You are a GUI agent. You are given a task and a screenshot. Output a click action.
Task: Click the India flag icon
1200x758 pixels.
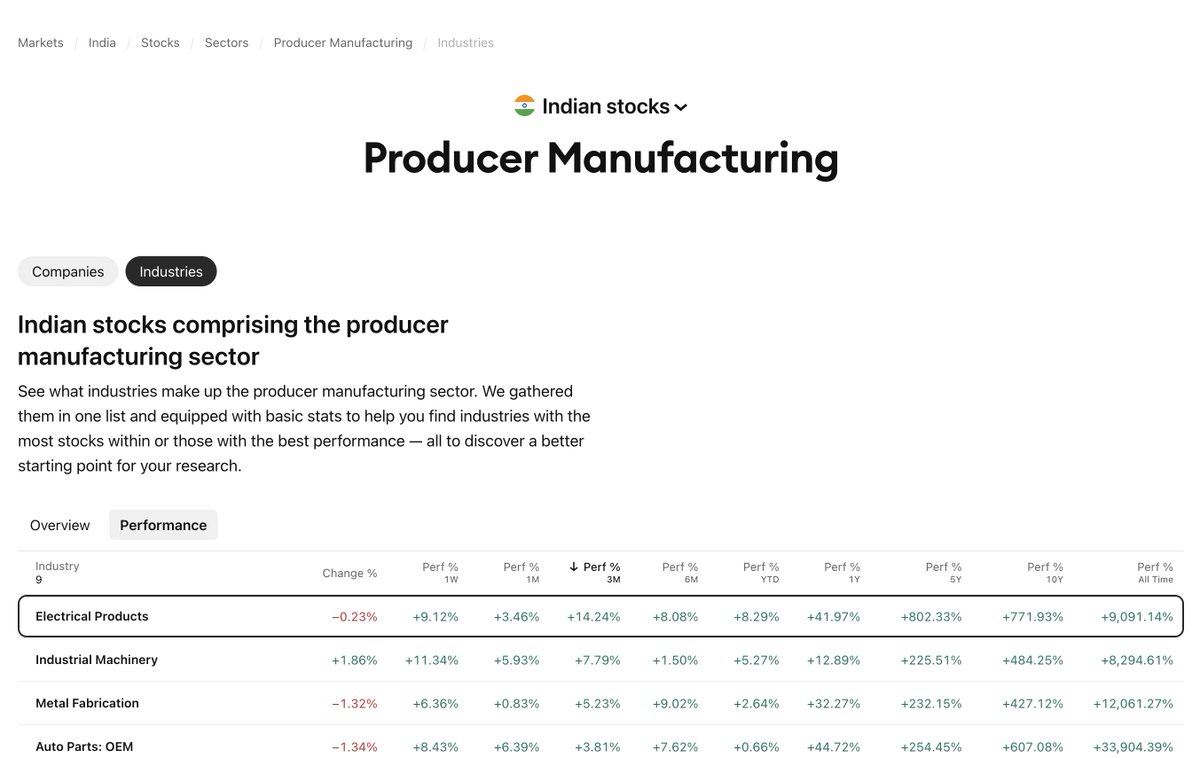(524, 106)
